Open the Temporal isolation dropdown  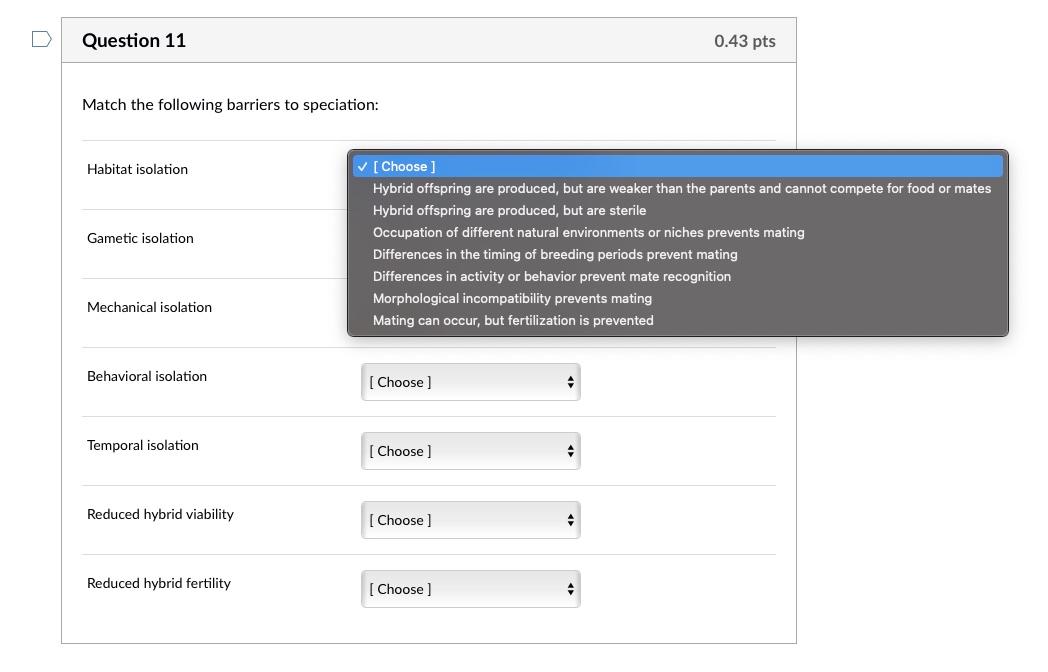471,451
